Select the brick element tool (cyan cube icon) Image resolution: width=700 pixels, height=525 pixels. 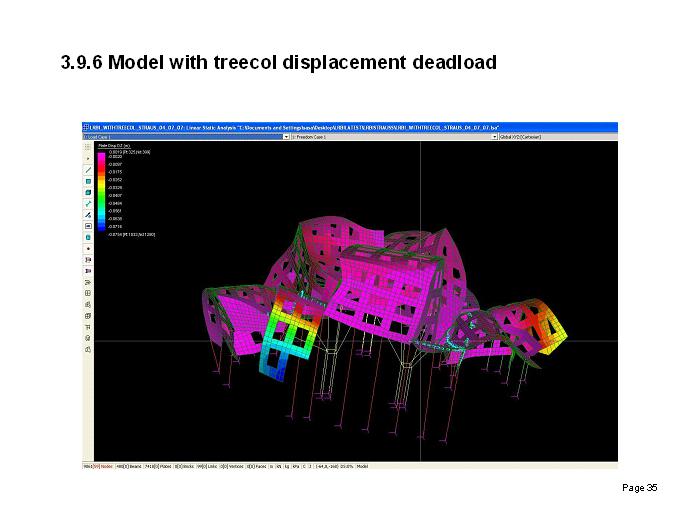coord(88,192)
